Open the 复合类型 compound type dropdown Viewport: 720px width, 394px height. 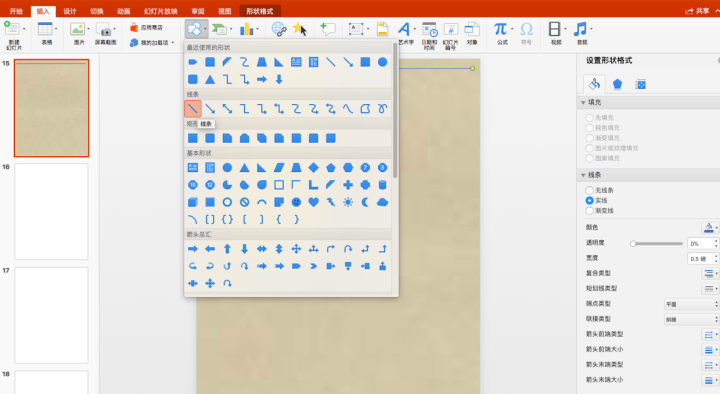(710, 273)
